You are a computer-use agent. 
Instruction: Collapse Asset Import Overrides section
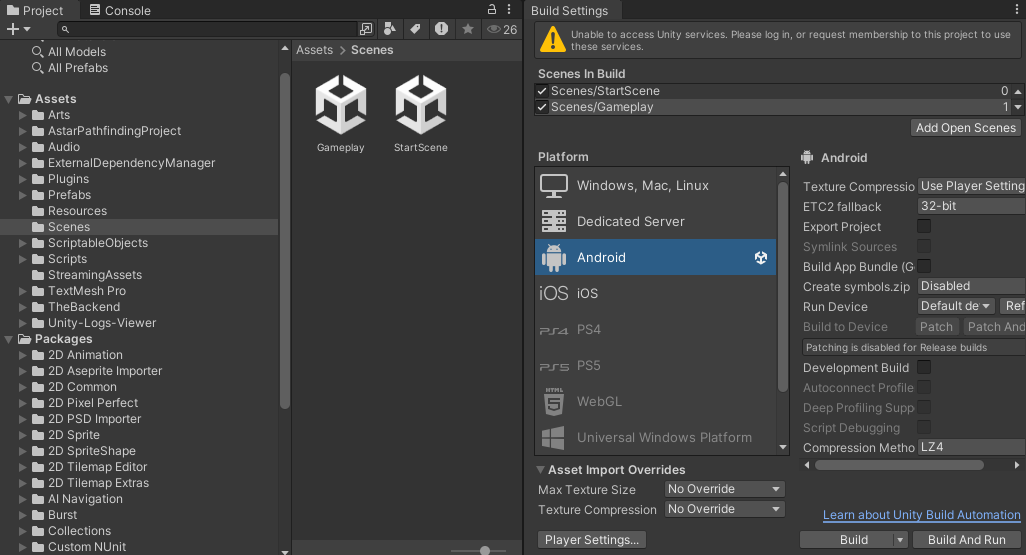coord(540,470)
